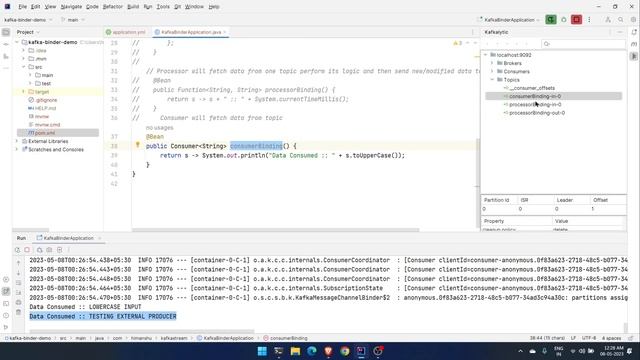Open Windows Start button on taskbar
Viewport: 640px width, 360px height.
262,351
